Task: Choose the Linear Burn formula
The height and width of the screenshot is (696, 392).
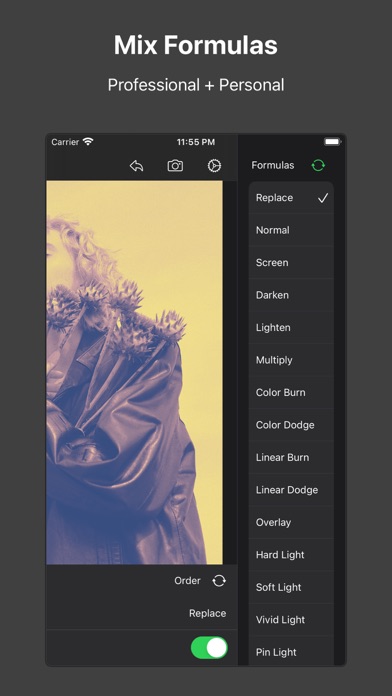Action: pos(291,457)
